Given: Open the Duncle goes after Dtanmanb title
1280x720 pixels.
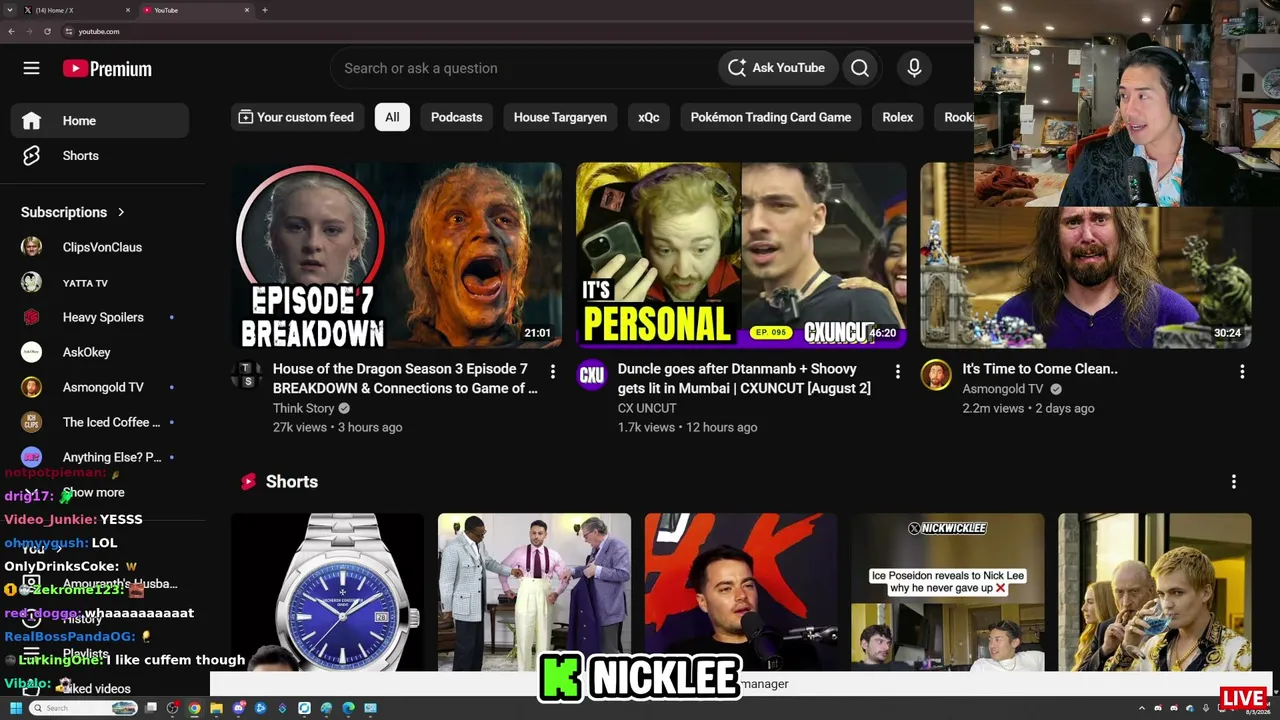Looking at the screenshot, I should pos(744,378).
